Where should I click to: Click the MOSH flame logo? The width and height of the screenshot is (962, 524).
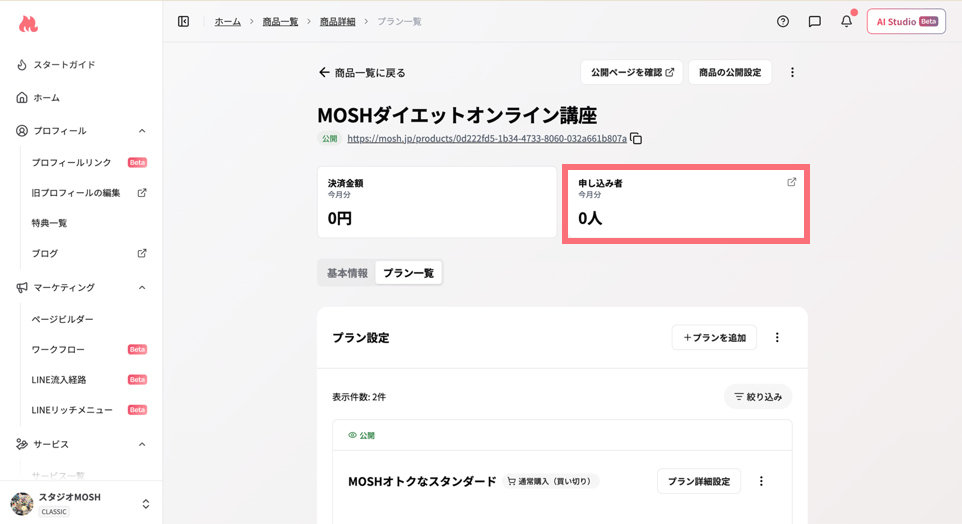coord(28,24)
